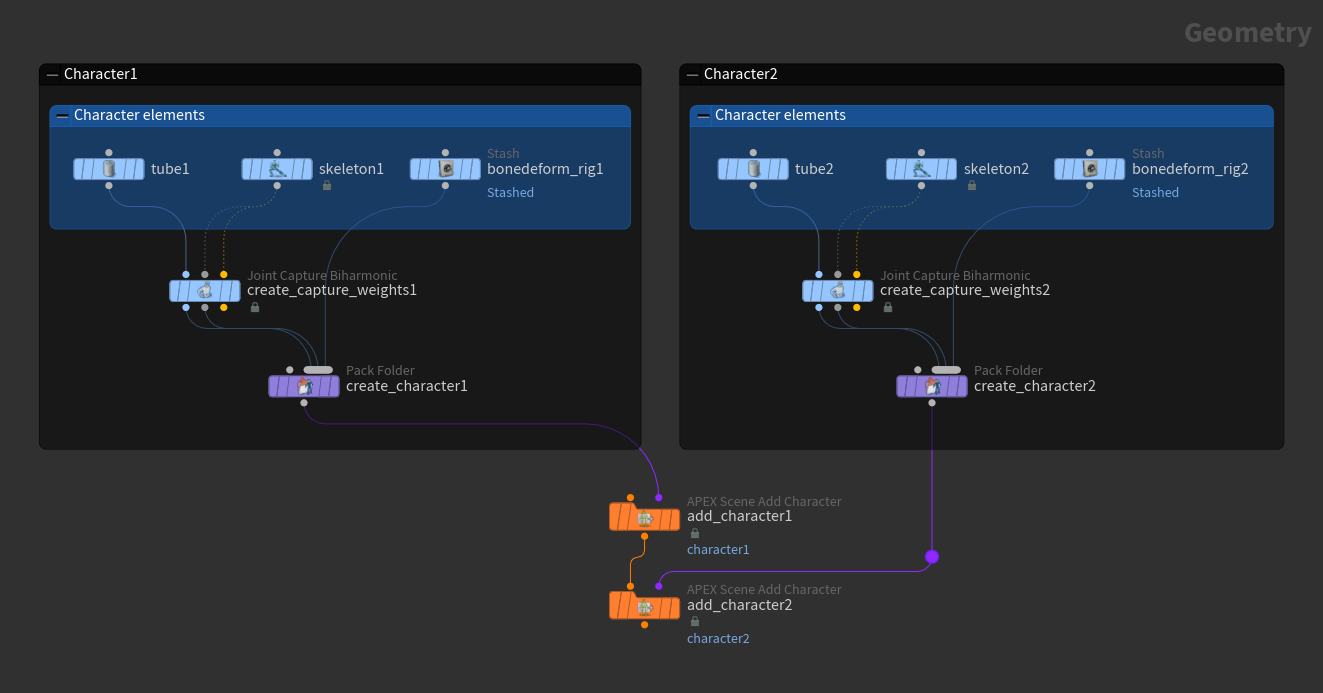Select the bonedeform_rig1 Stash node icon
Image resolution: width=1323 pixels, height=693 pixels.
click(x=446, y=169)
